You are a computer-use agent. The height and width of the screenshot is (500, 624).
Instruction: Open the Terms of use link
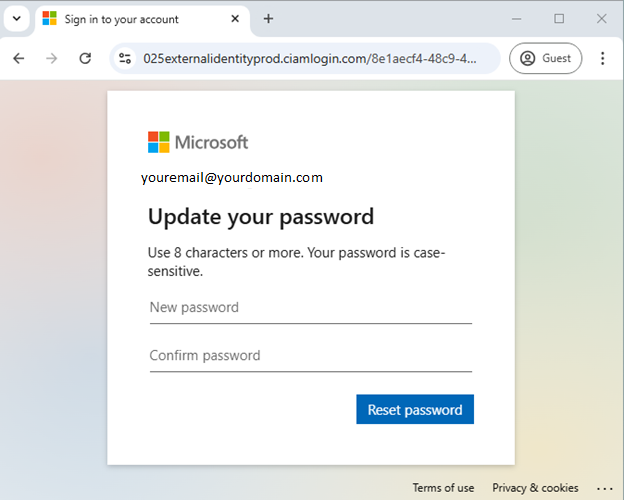pyautogui.click(x=443, y=488)
